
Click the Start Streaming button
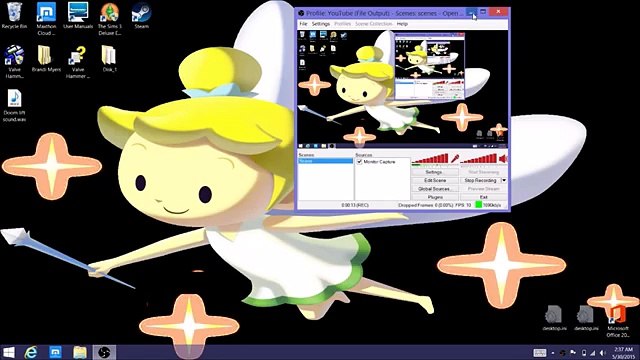484,172
